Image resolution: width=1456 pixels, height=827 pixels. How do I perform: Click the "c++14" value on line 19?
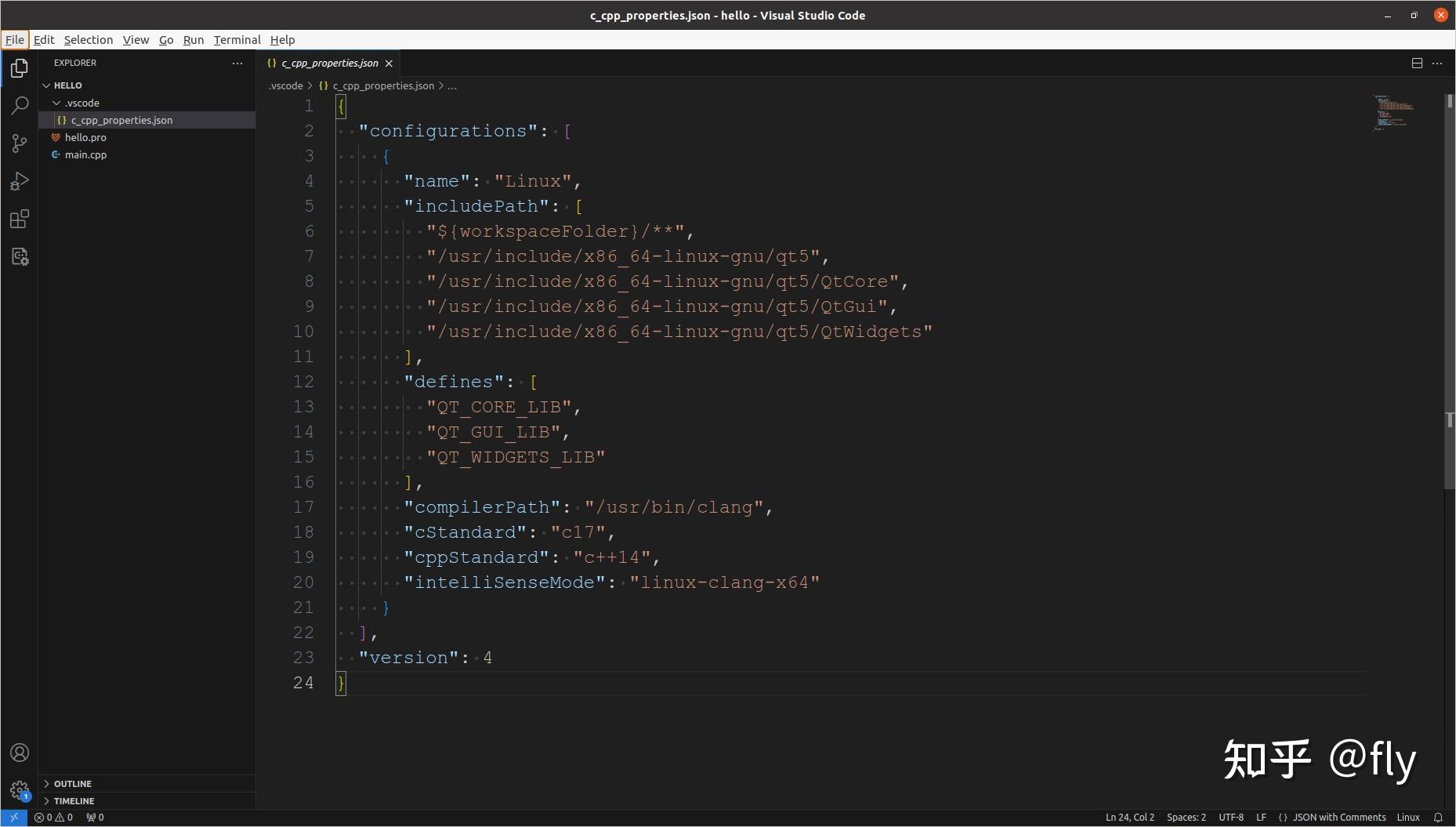click(612, 557)
